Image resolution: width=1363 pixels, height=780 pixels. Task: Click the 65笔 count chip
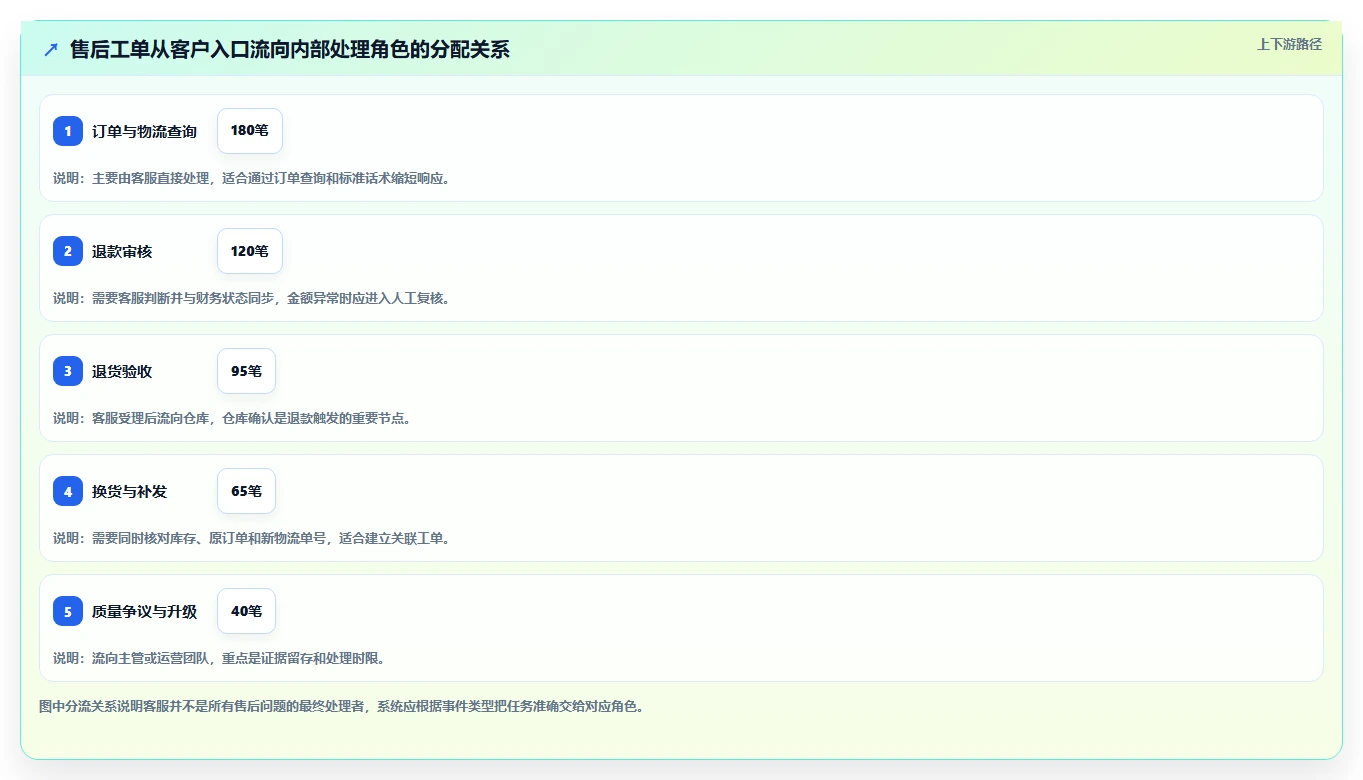point(246,491)
